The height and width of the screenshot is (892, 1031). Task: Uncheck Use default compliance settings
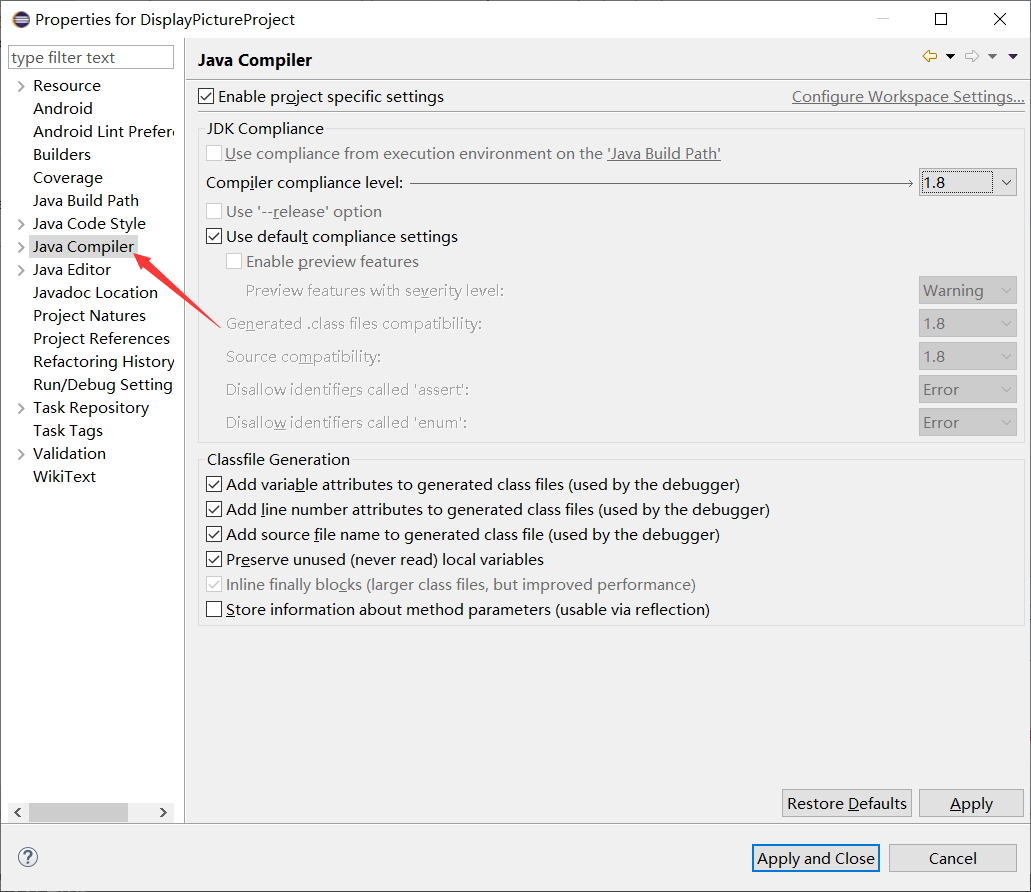[x=214, y=236]
